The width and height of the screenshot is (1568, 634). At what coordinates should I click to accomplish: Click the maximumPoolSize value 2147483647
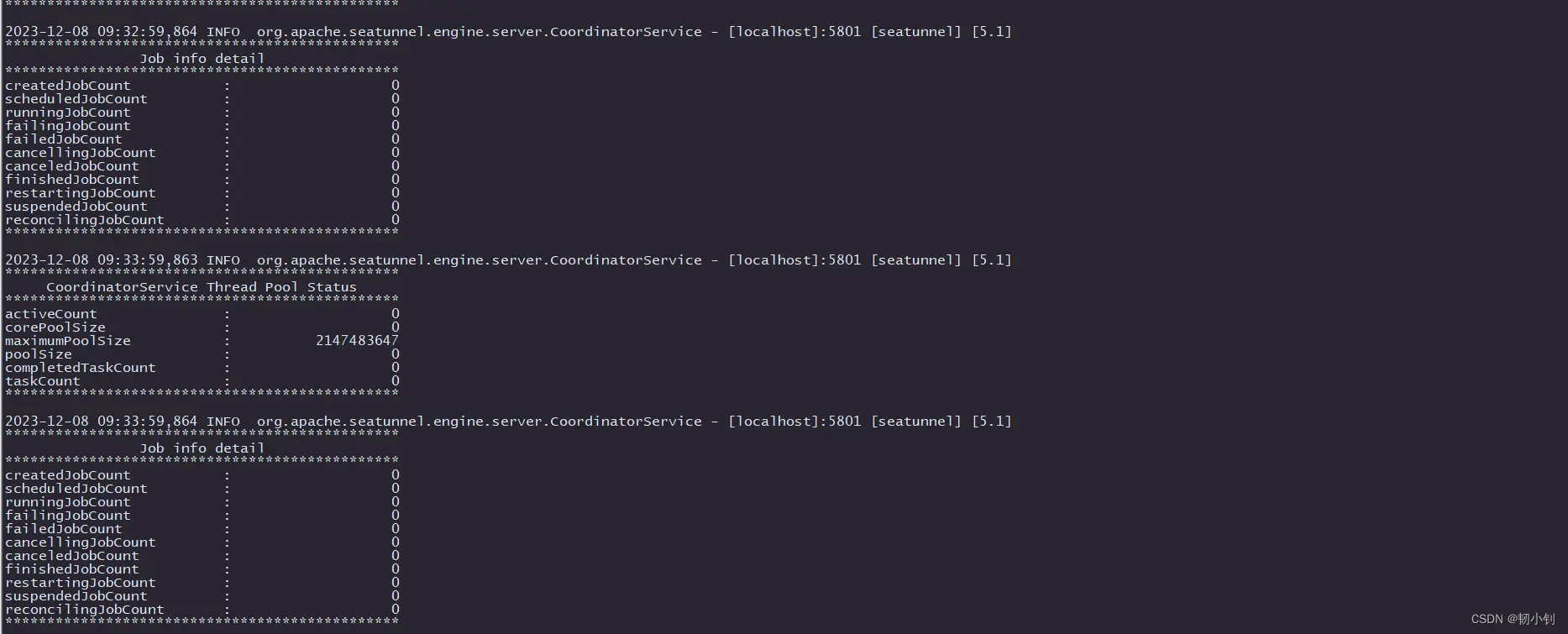tap(357, 341)
